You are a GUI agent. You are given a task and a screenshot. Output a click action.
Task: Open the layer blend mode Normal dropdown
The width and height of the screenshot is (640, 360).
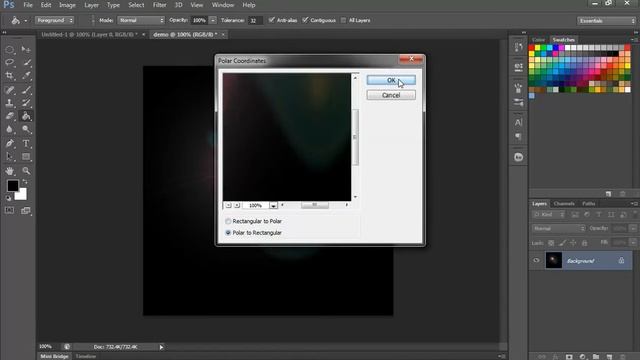click(x=558, y=228)
